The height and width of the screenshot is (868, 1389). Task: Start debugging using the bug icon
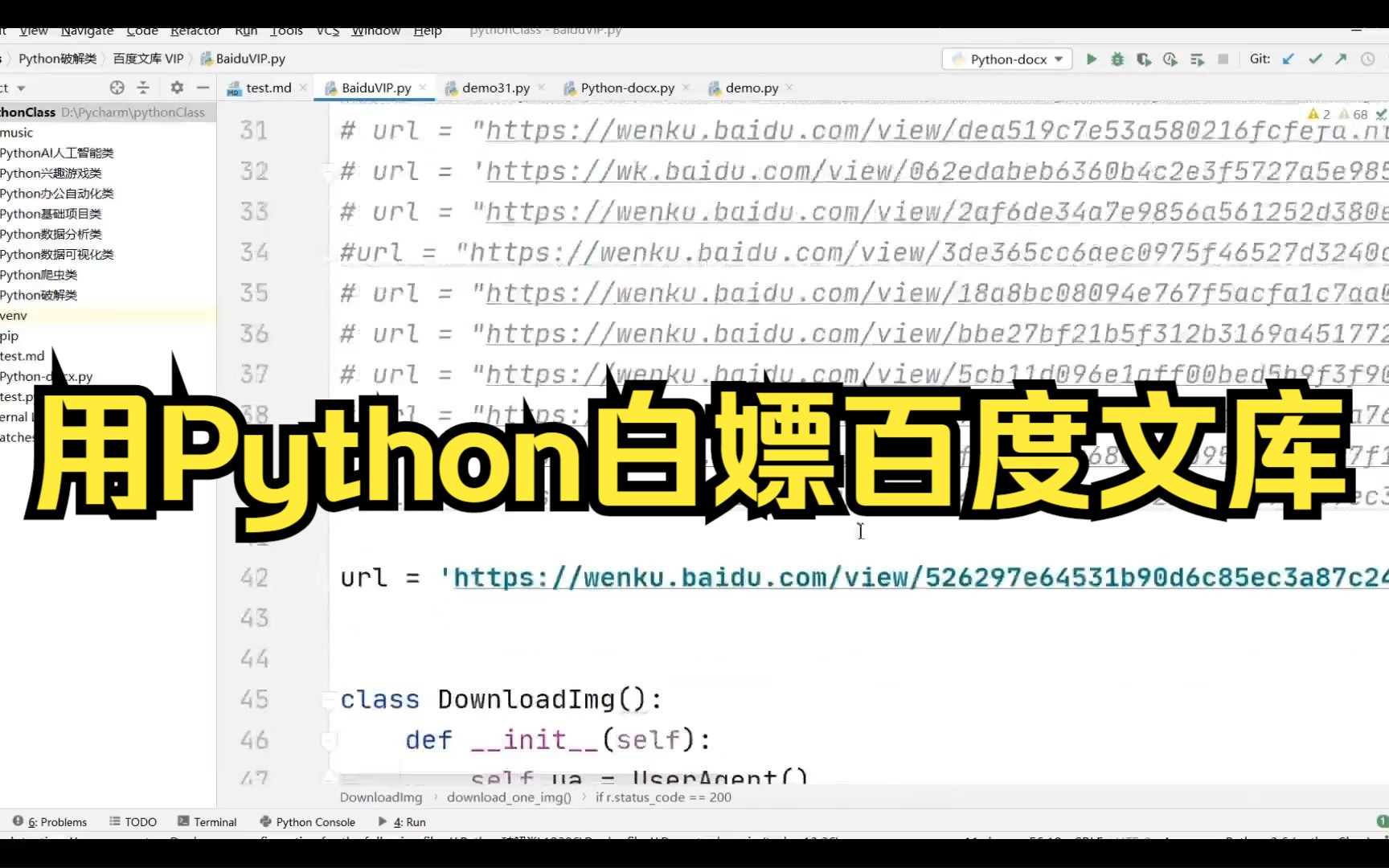1117,59
